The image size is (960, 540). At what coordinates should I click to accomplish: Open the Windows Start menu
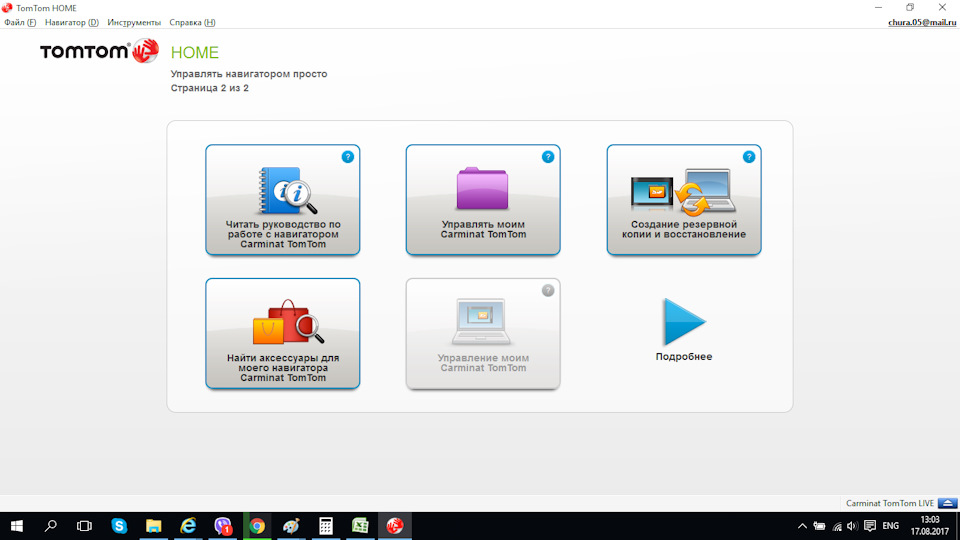(x=17, y=526)
